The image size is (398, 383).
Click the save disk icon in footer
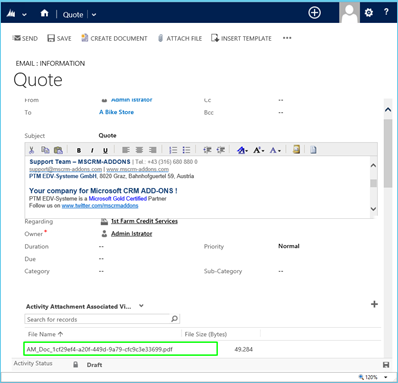(x=386, y=365)
